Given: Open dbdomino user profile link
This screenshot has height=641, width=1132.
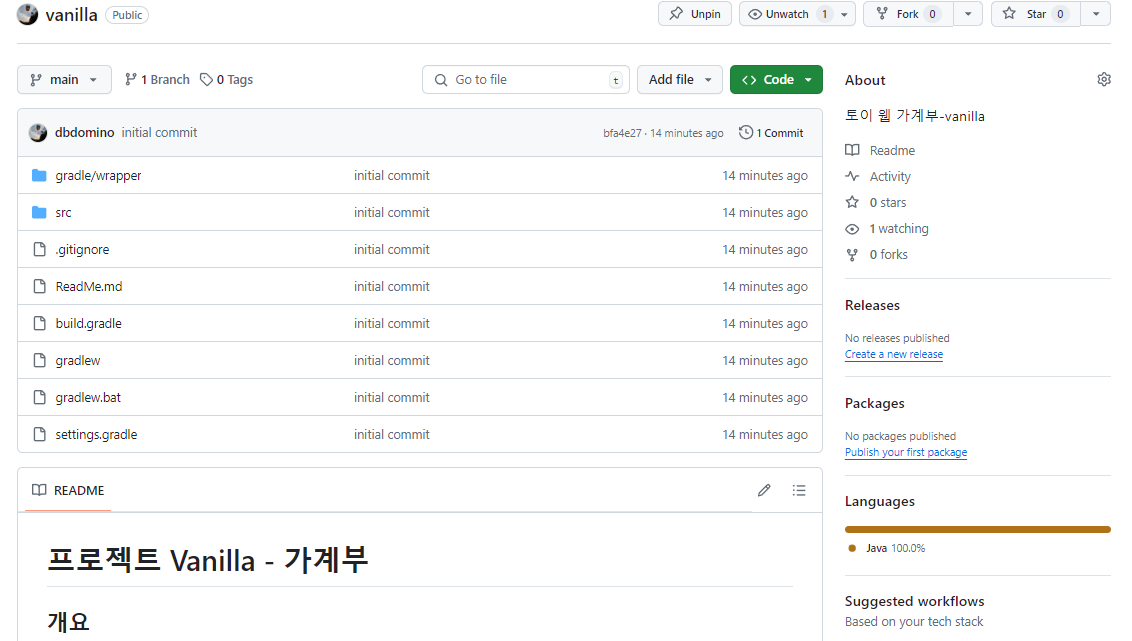Looking at the screenshot, I should point(84,133).
